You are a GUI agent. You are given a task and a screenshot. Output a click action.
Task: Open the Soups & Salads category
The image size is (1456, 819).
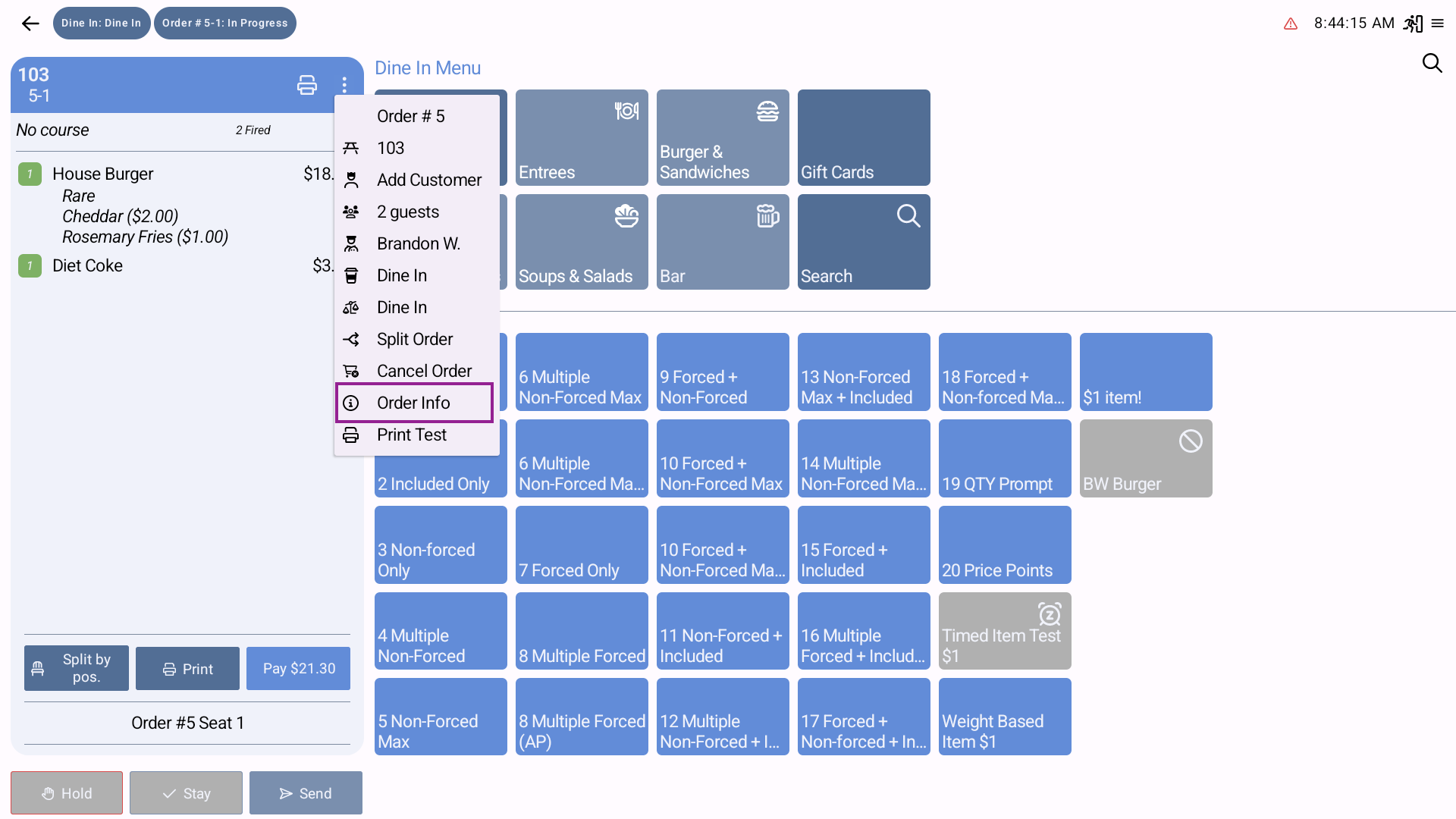[581, 242]
